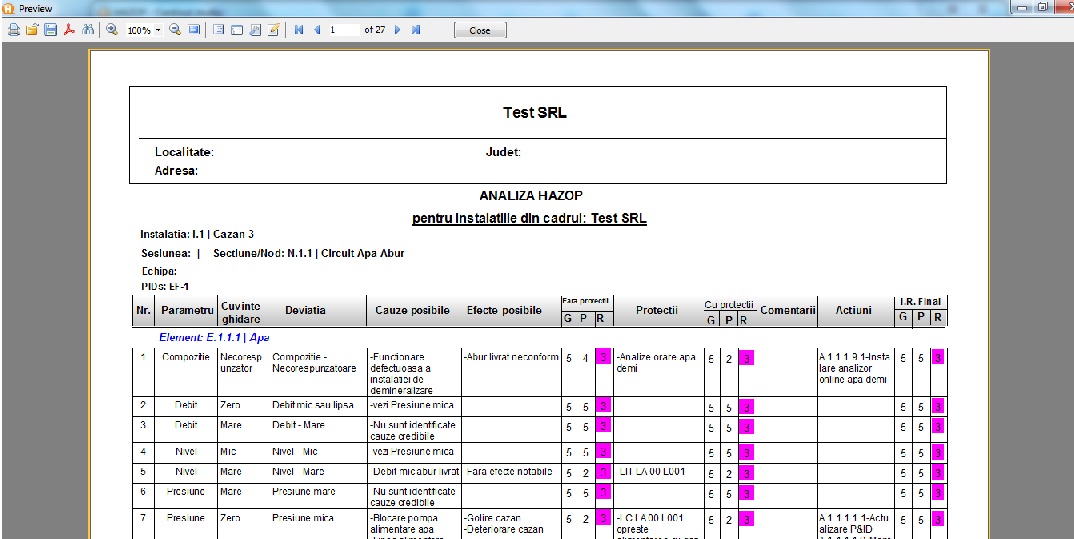The width and height of the screenshot is (1074, 539).
Task: Click the 'ANALIZA HAZOP' heading
Action: pyautogui.click(x=532, y=196)
